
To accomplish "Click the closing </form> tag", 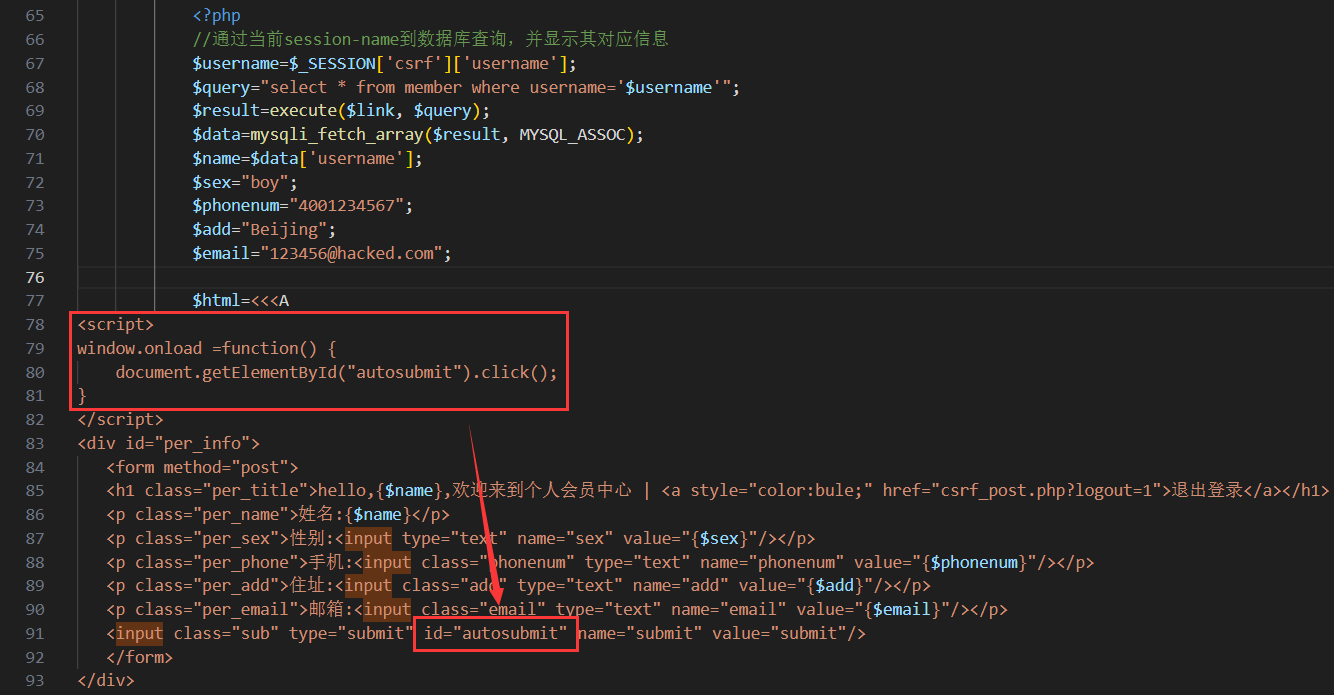I will (x=140, y=658).
